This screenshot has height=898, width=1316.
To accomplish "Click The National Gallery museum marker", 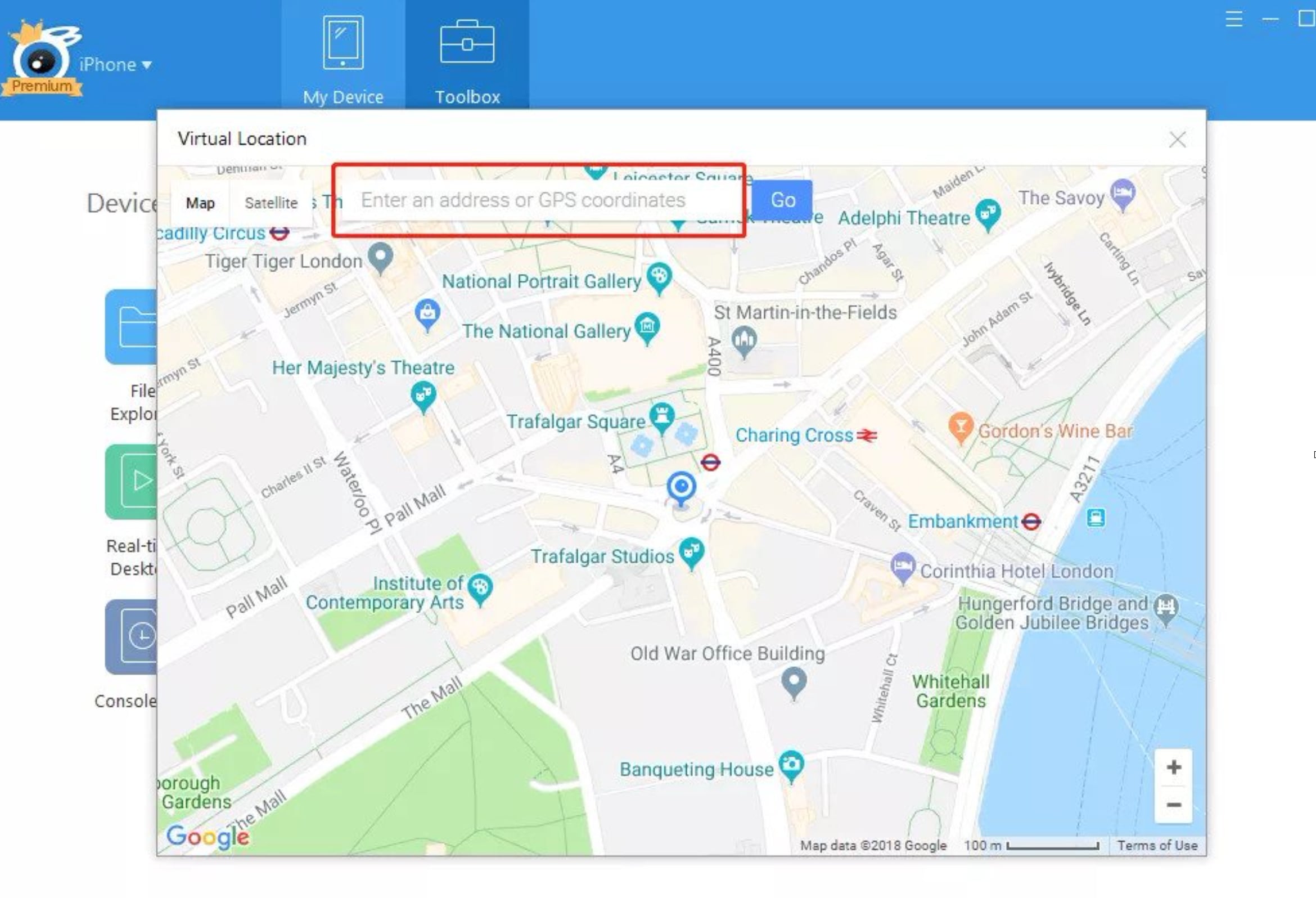I will click(x=647, y=327).
